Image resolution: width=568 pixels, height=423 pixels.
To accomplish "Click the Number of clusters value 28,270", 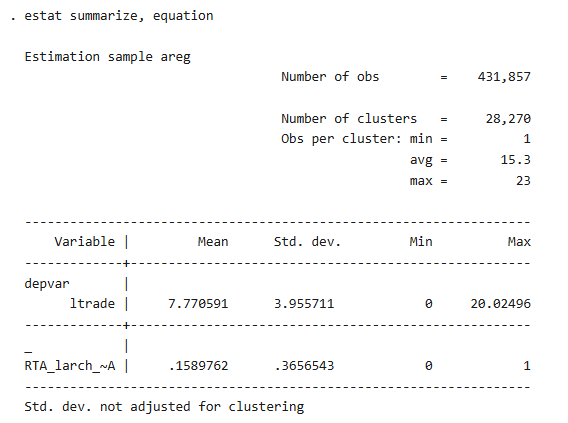I will [x=508, y=119].
